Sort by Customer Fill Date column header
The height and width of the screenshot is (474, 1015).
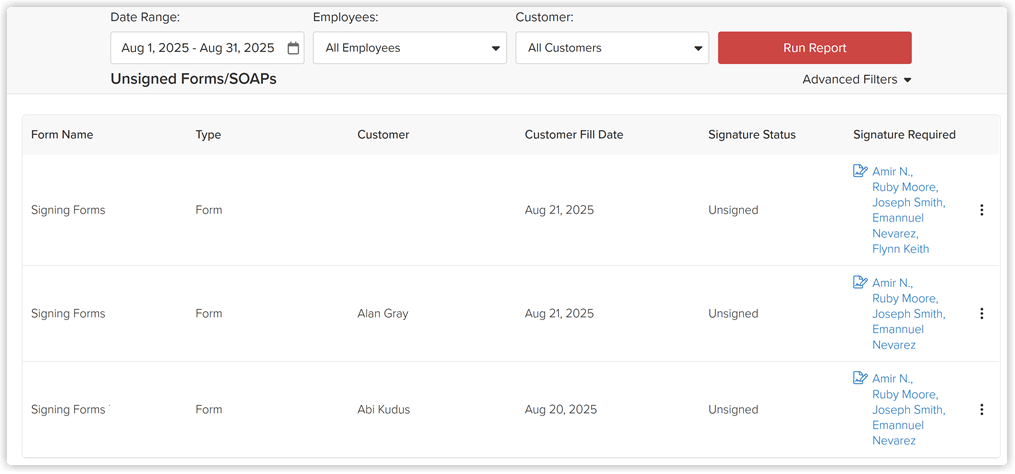click(574, 135)
